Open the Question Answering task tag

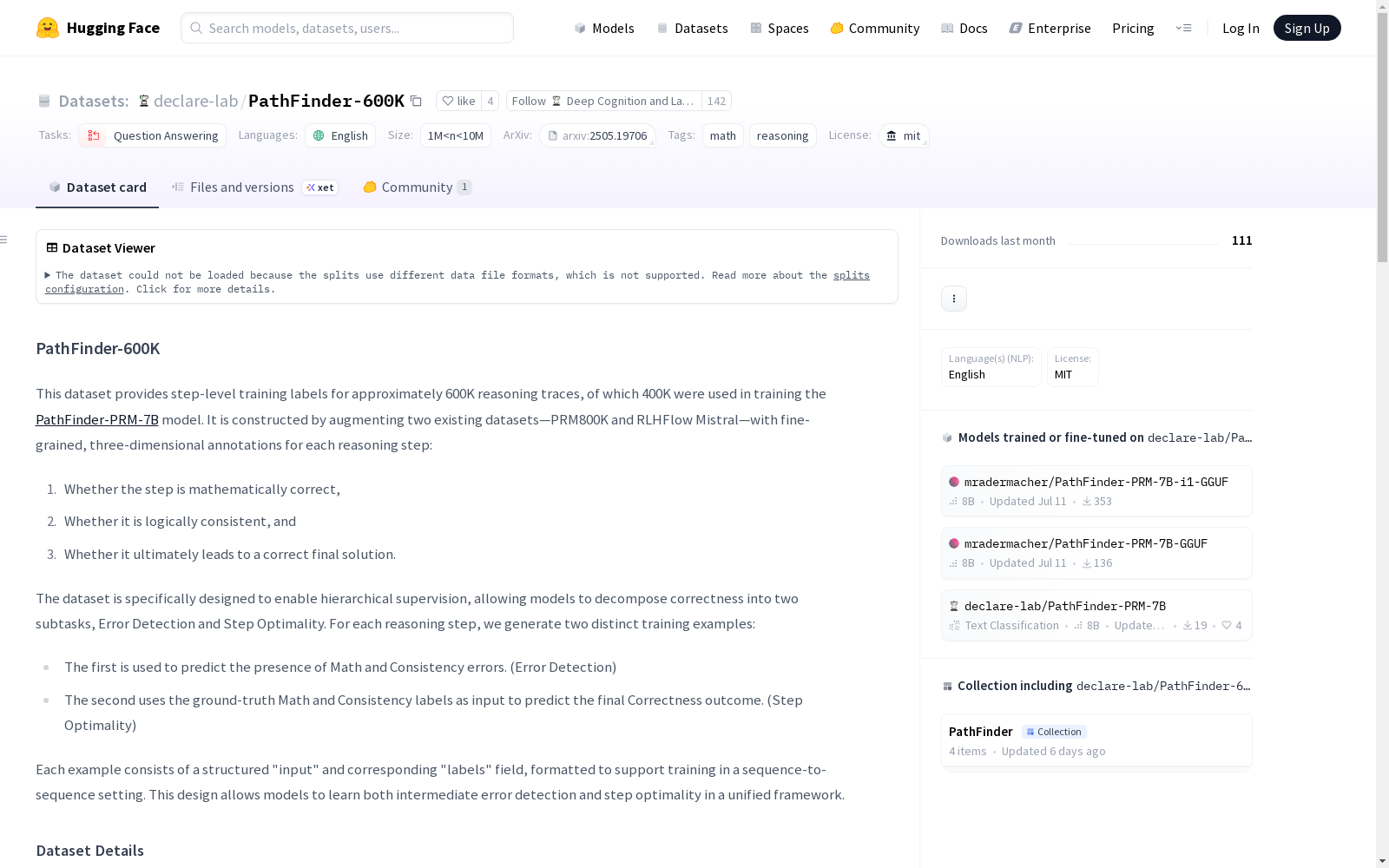click(152, 135)
